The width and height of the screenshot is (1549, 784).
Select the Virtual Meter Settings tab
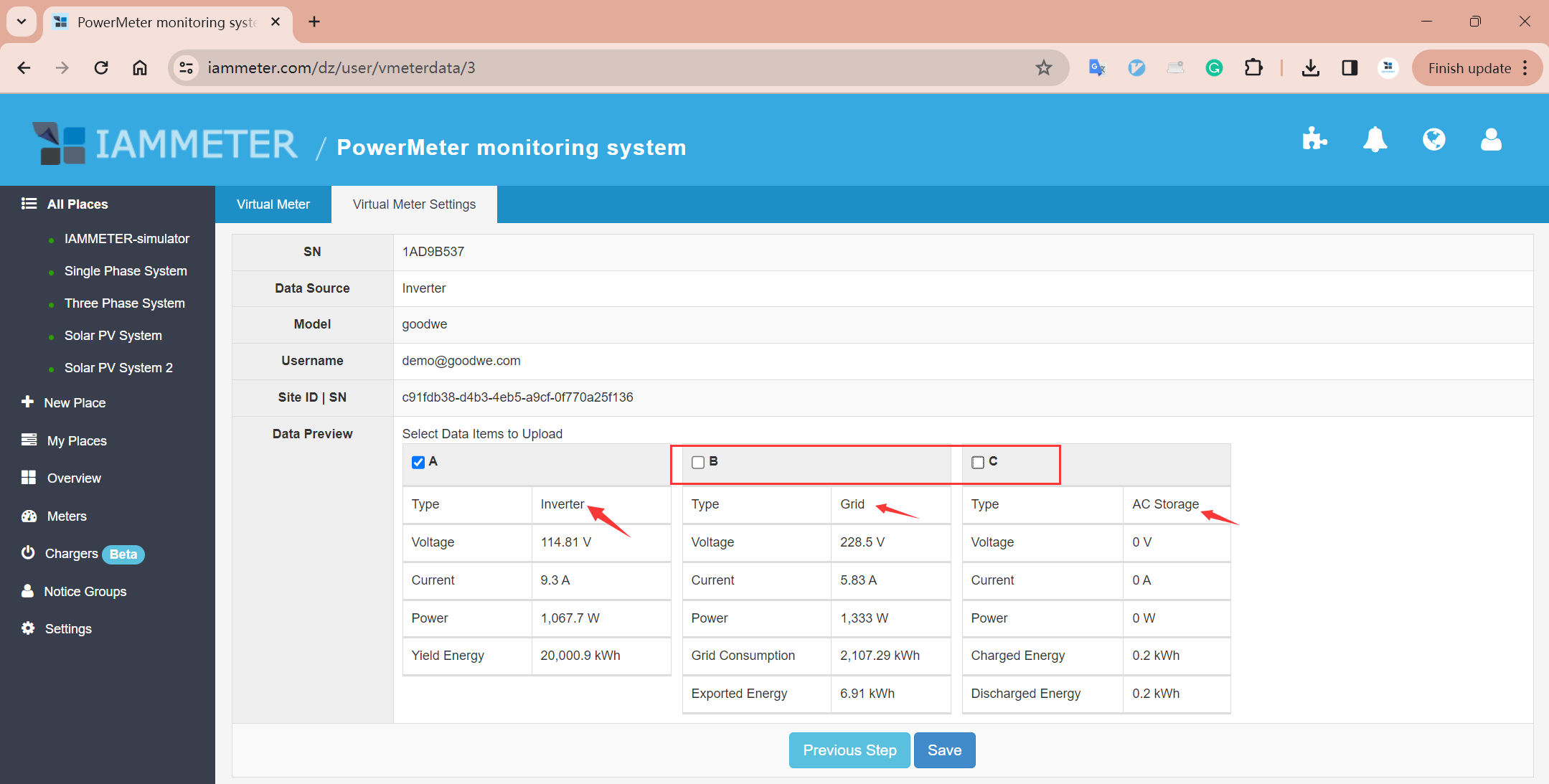(x=414, y=204)
